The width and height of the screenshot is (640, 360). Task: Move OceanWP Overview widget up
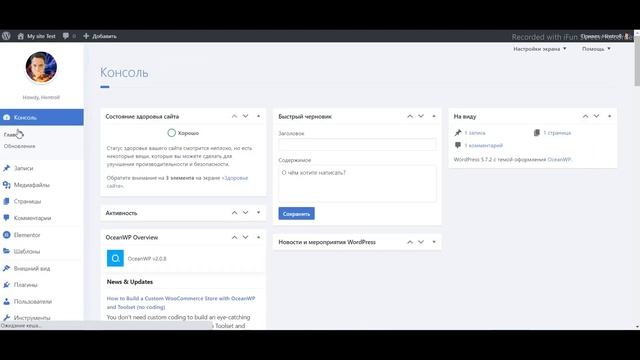pos(234,237)
